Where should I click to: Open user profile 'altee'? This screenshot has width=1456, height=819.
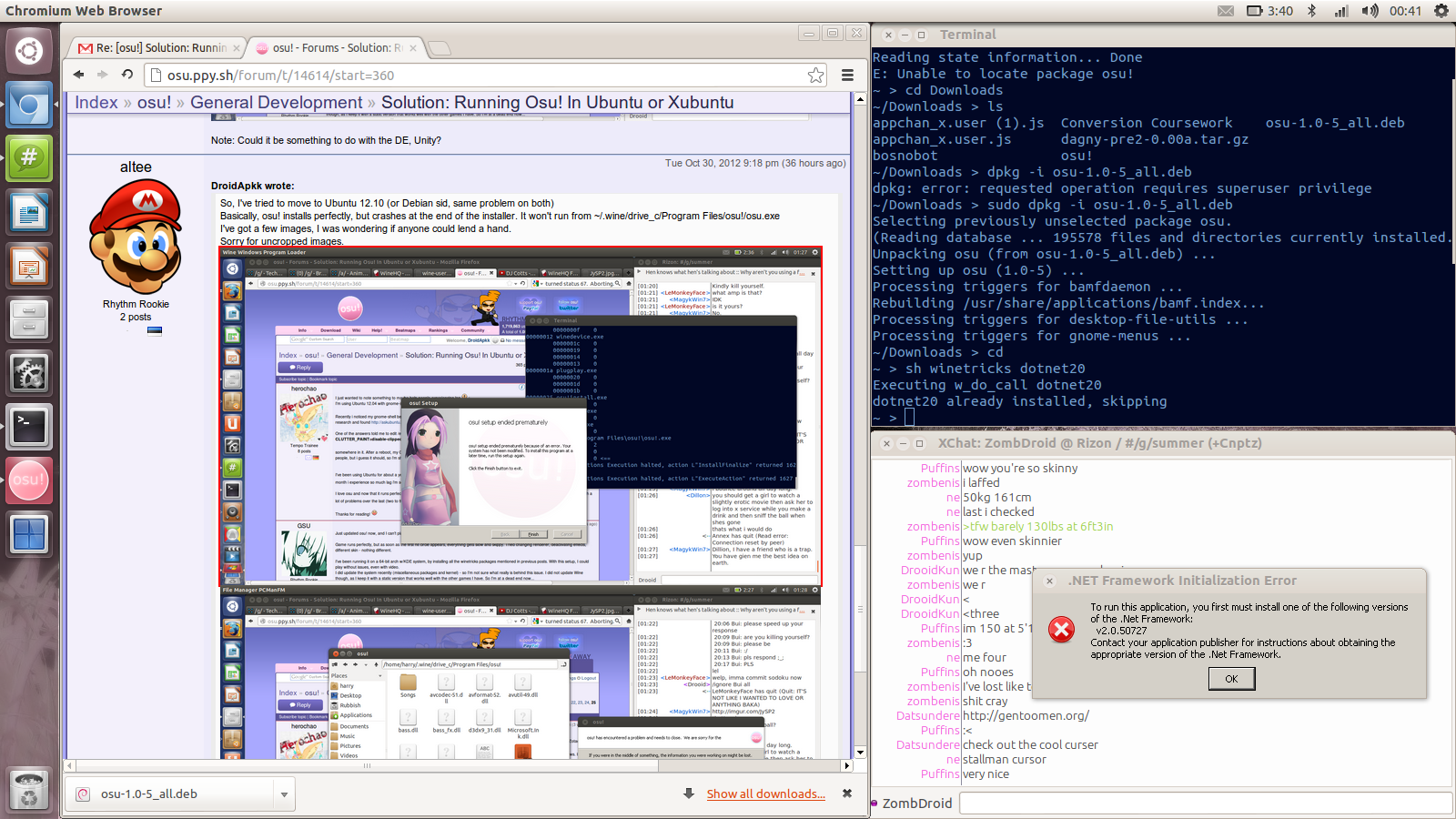[136, 167]
